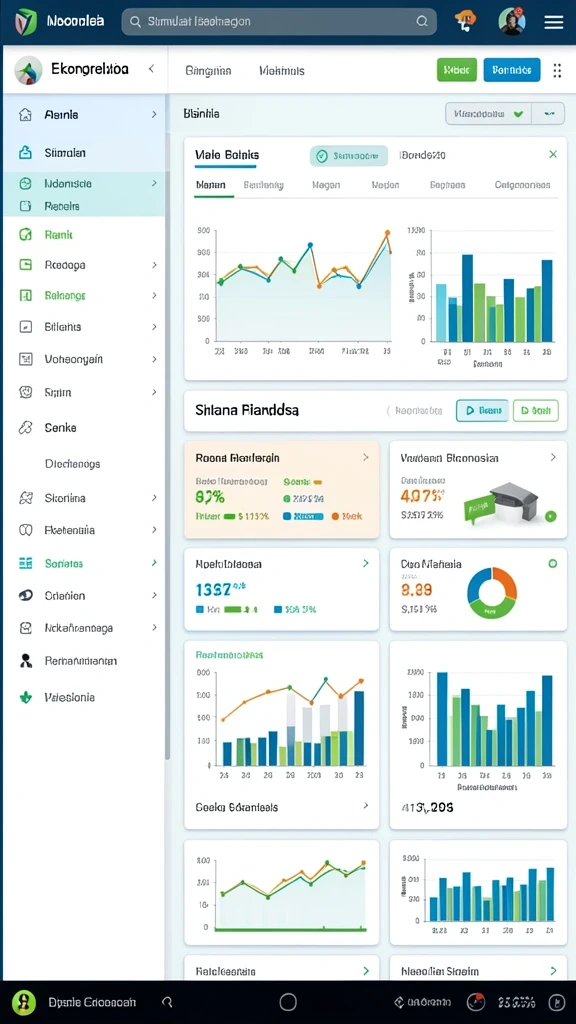This screenshot has width=576, height=1024.
Task: Open the dotted grid menu beside Bonnitos
Action: 557,71
